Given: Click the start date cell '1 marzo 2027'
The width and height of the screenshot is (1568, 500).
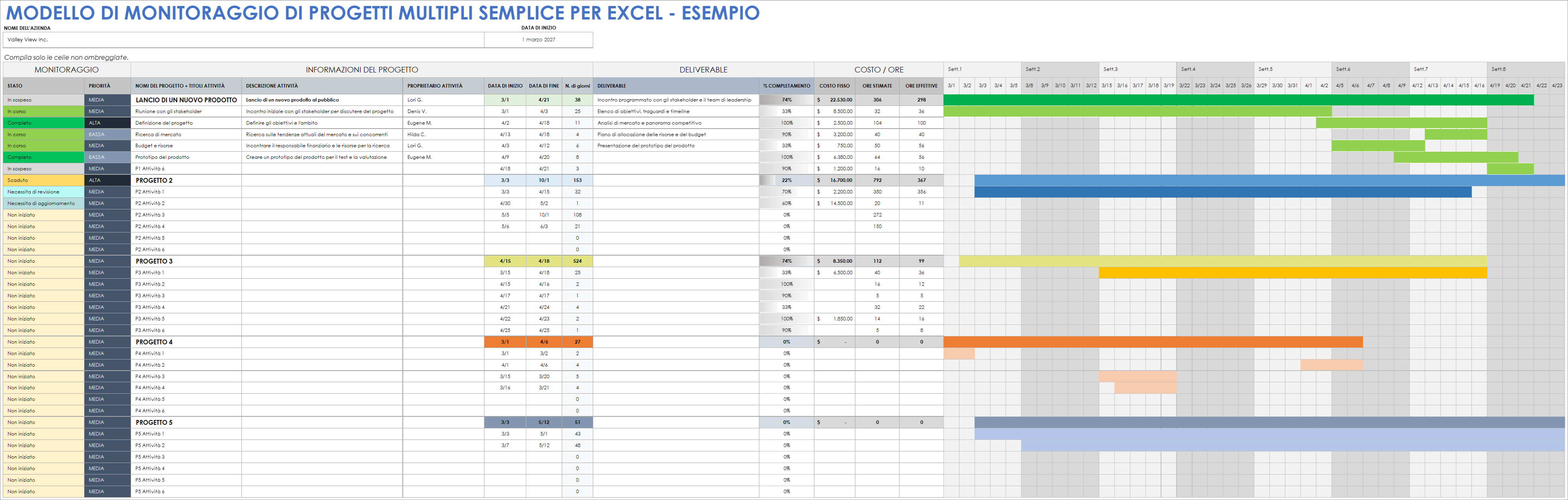Looking at the screenshot, I should (x=538, y=40).
